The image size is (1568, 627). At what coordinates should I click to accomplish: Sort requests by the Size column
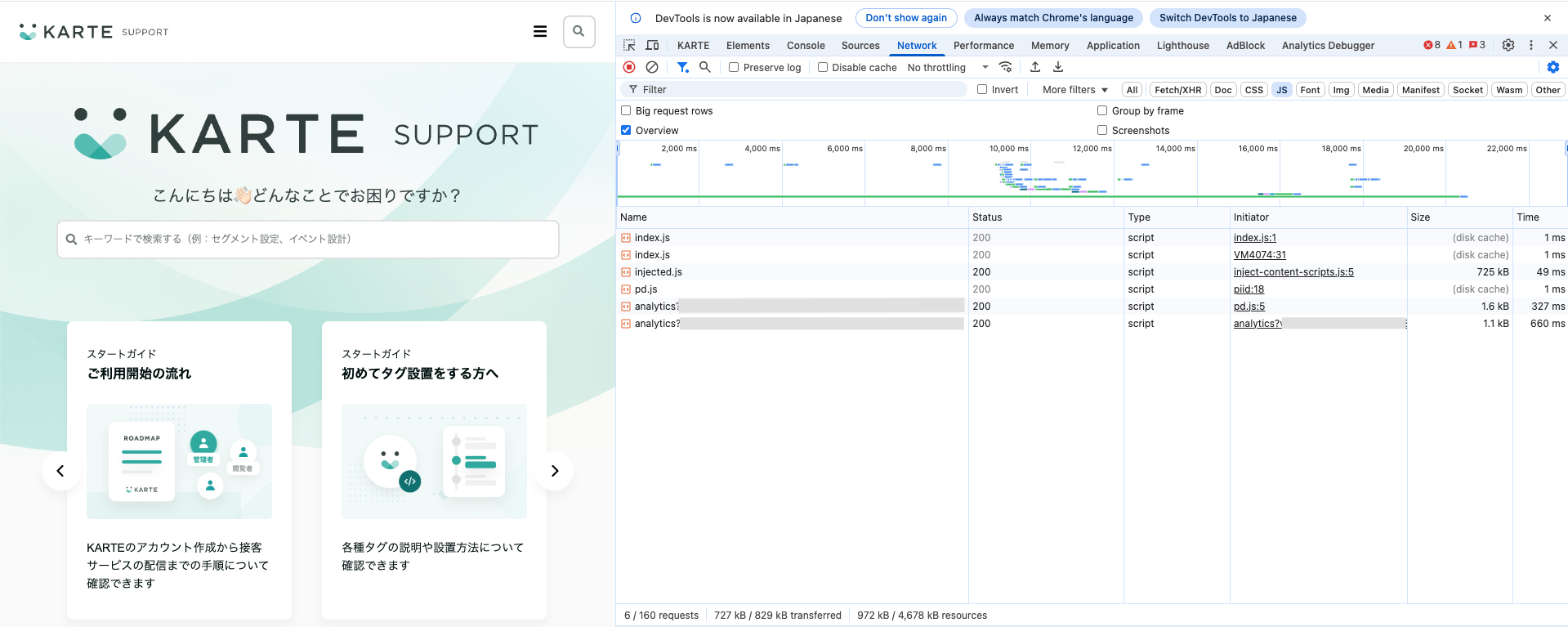[x=1459, y=217]
